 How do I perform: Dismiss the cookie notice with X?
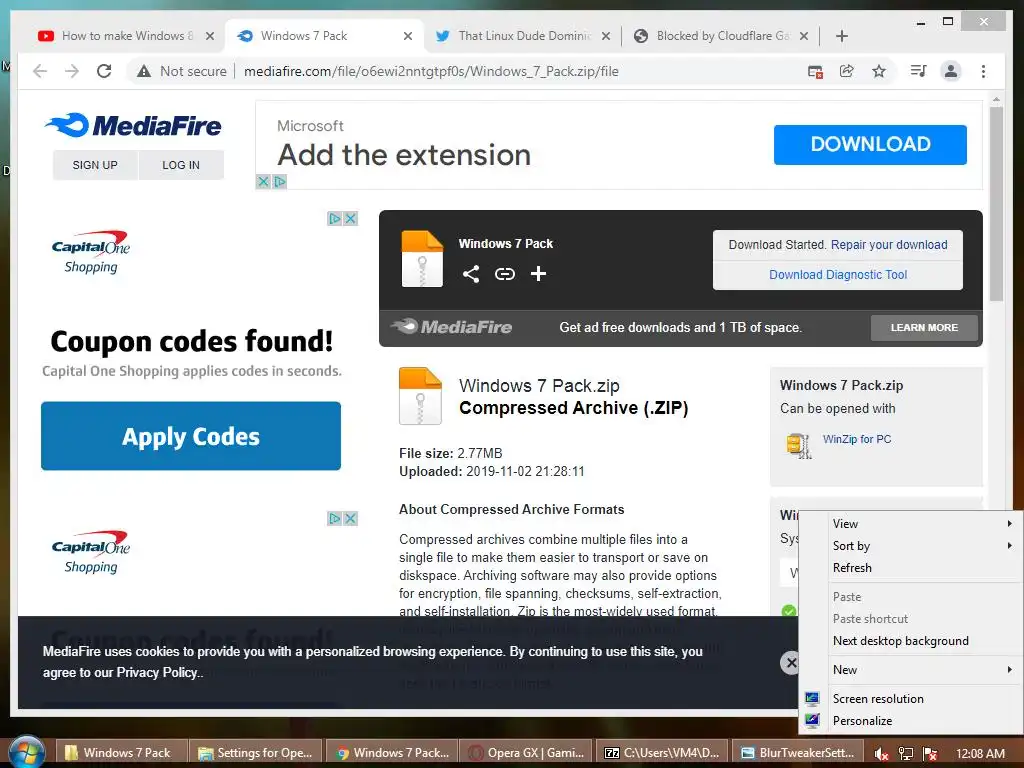tap(791, 663)
